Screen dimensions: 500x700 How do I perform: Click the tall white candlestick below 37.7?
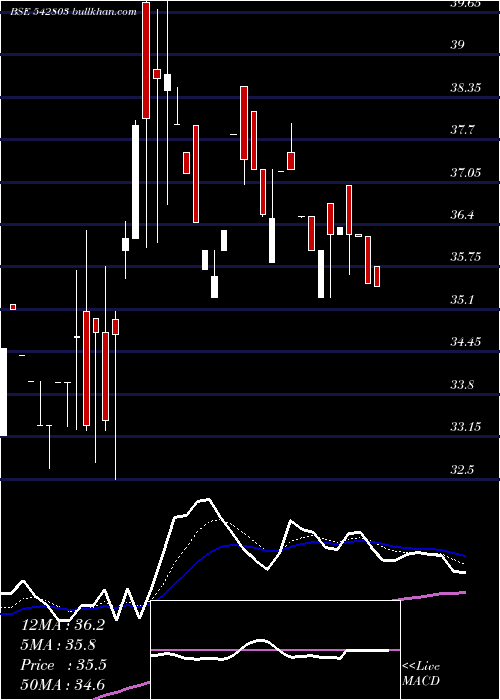135,182
